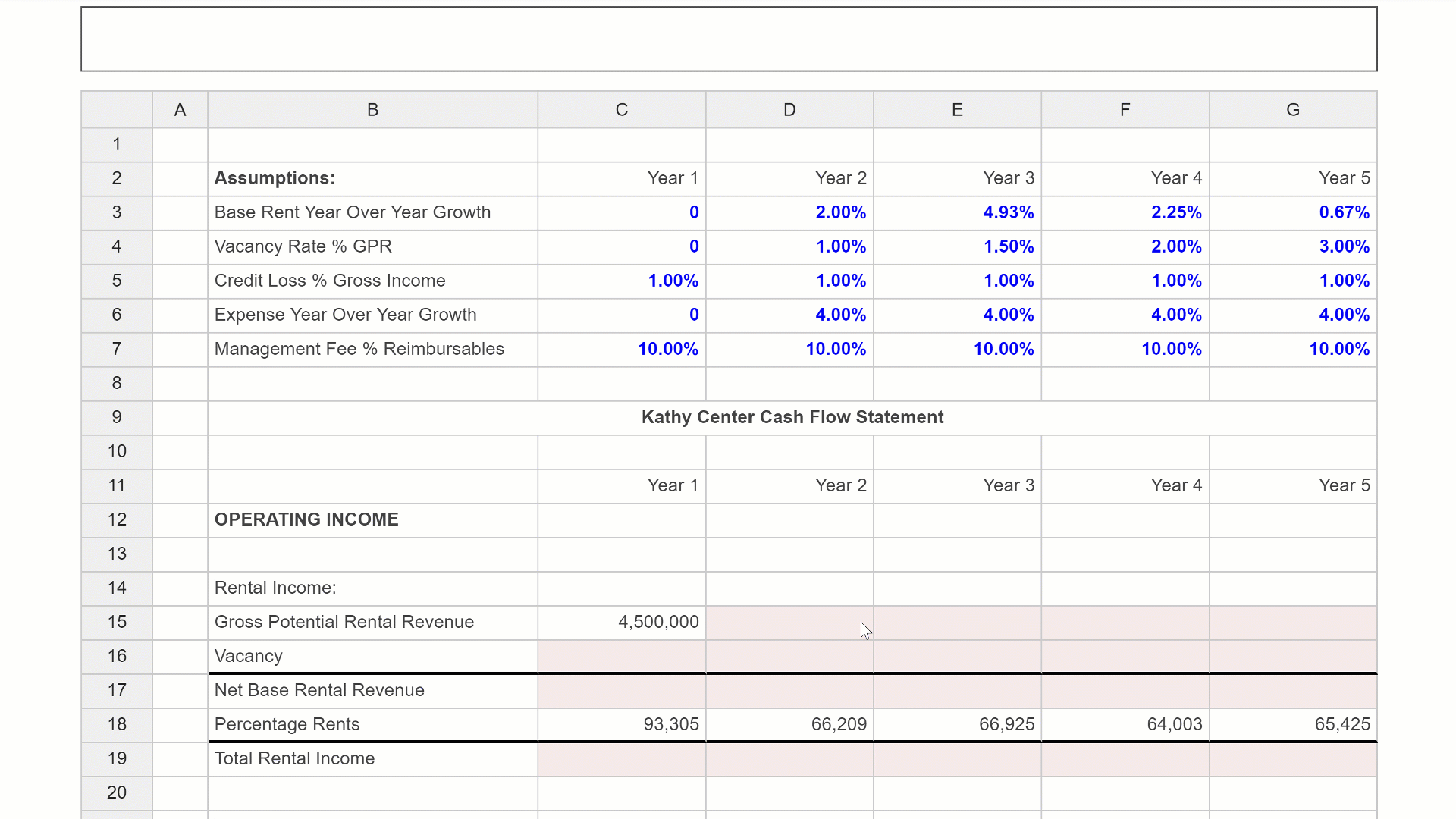Select column header G

point(1292,109)
